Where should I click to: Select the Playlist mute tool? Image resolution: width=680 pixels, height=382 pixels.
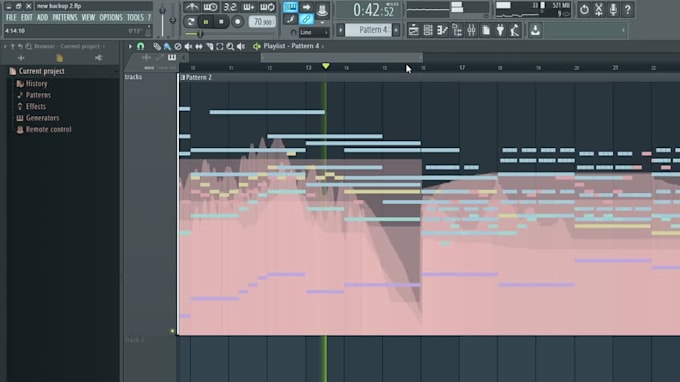[188, 46]
